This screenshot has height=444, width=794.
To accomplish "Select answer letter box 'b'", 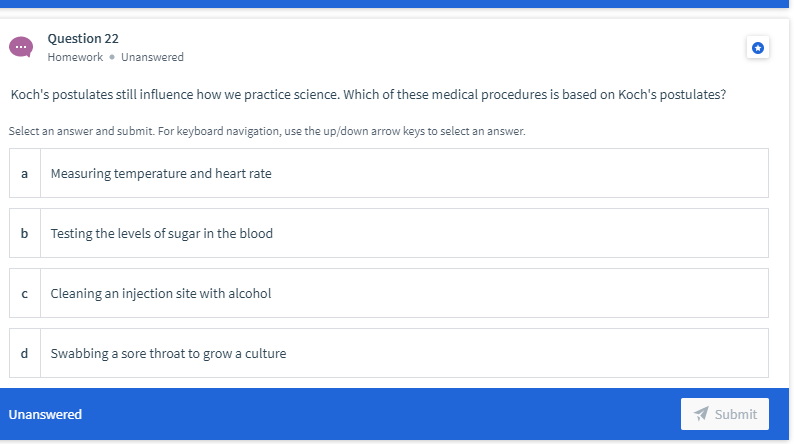I will pyautogui.click(x=24, y=233).
